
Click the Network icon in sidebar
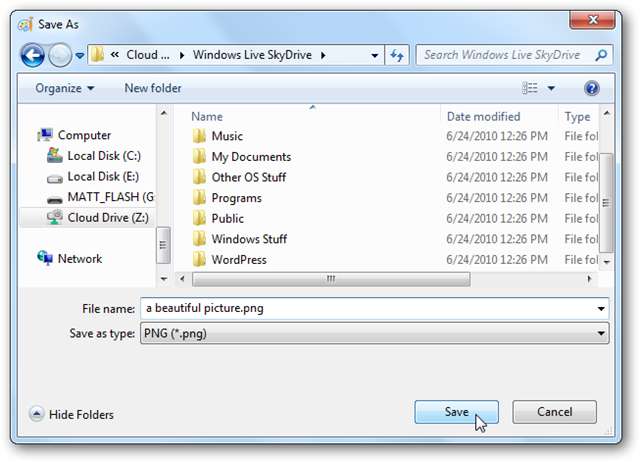(45, 258)
